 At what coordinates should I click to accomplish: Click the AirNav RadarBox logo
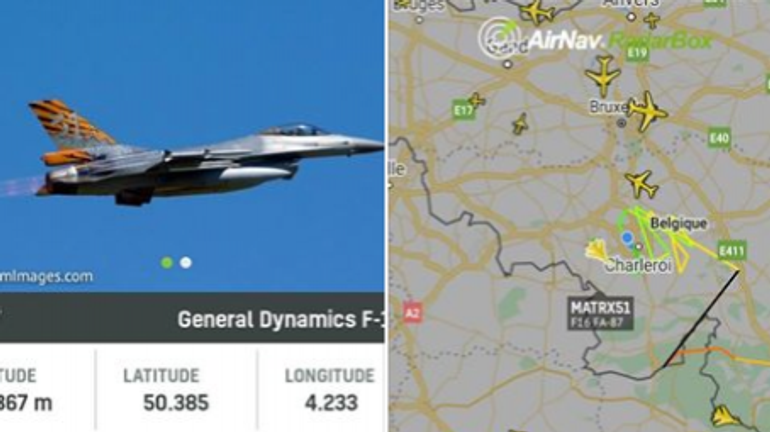point(595,38)
